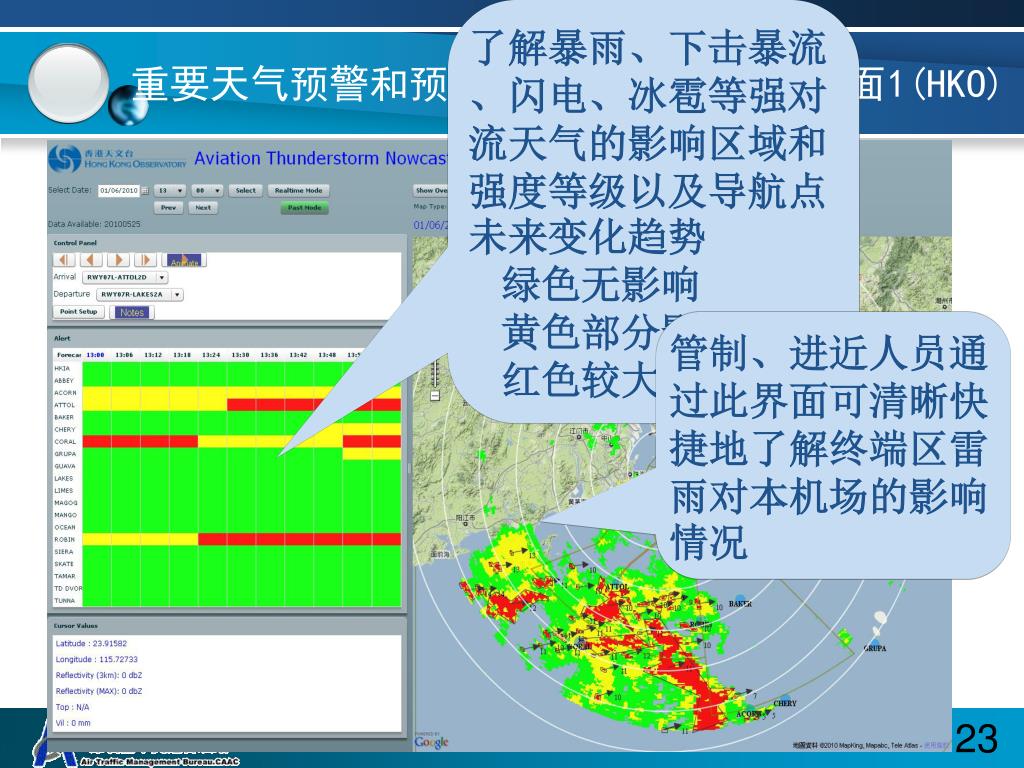Screen dimensions: 1024x768
Task: Click the OCEAN row label in Alert list
Action: pos(65,528)
